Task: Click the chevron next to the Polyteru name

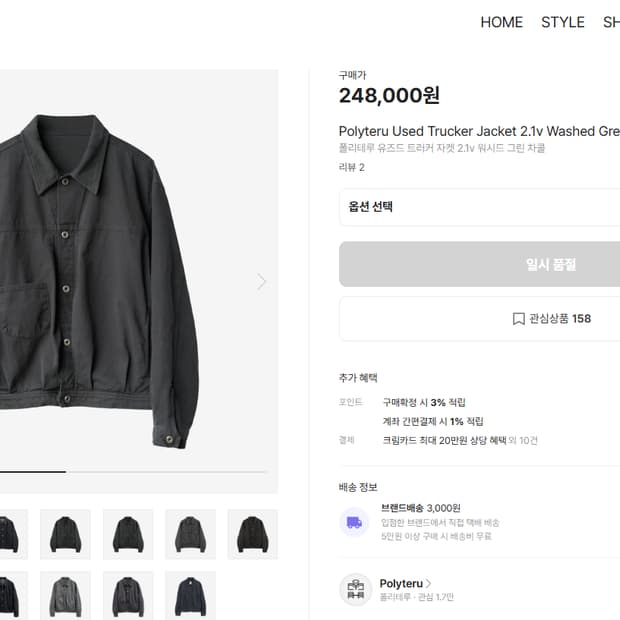Action: (429, 583)
